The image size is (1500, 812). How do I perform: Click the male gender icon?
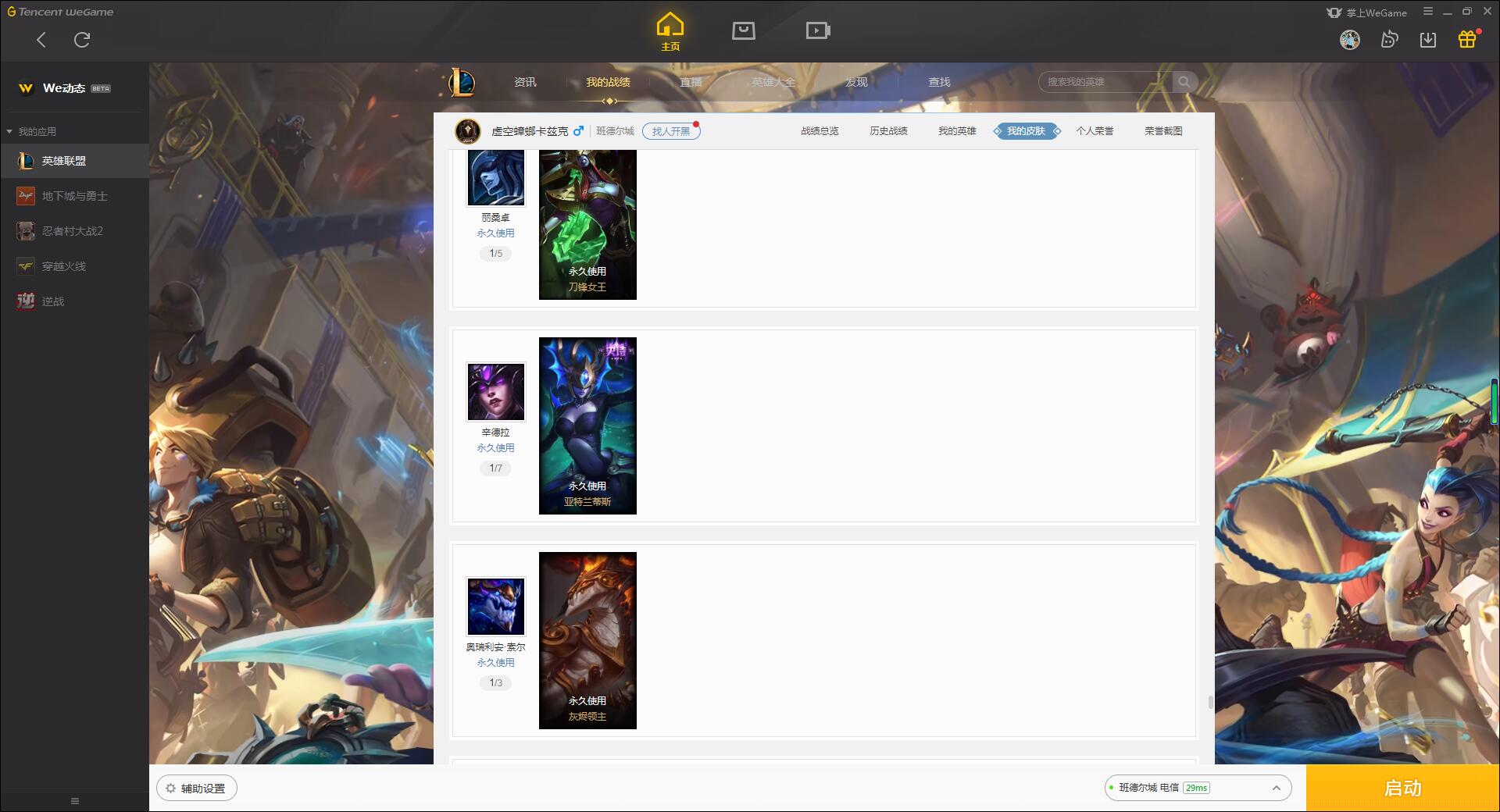[x=578, y=131]
